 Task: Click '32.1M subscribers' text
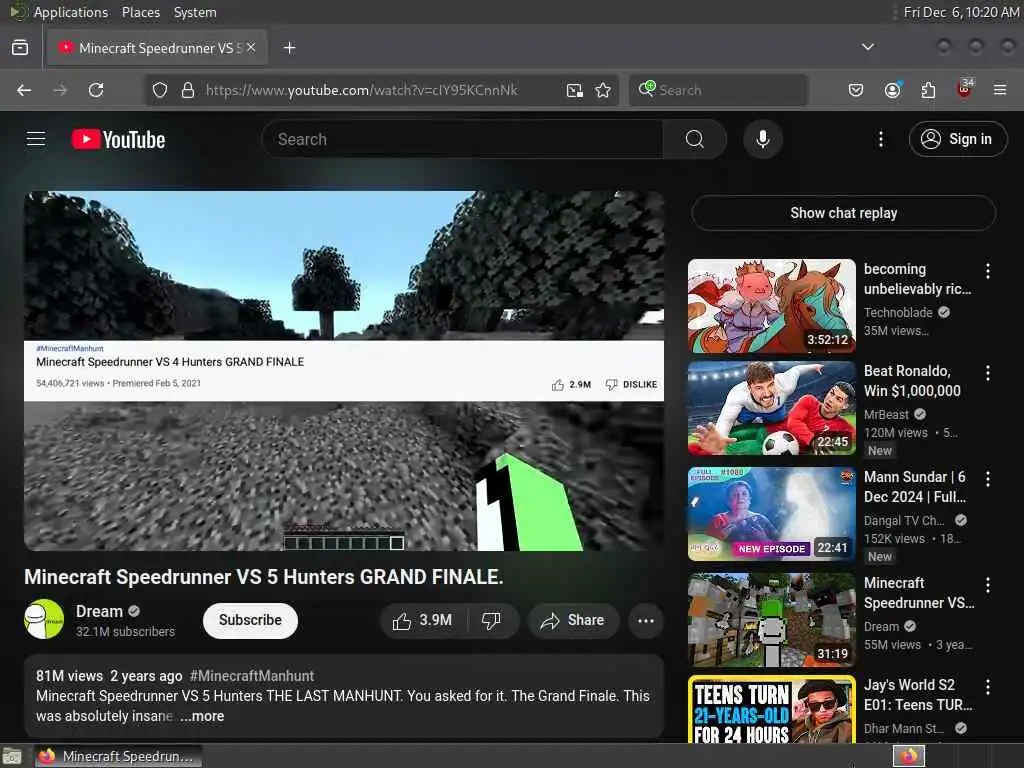125,632
